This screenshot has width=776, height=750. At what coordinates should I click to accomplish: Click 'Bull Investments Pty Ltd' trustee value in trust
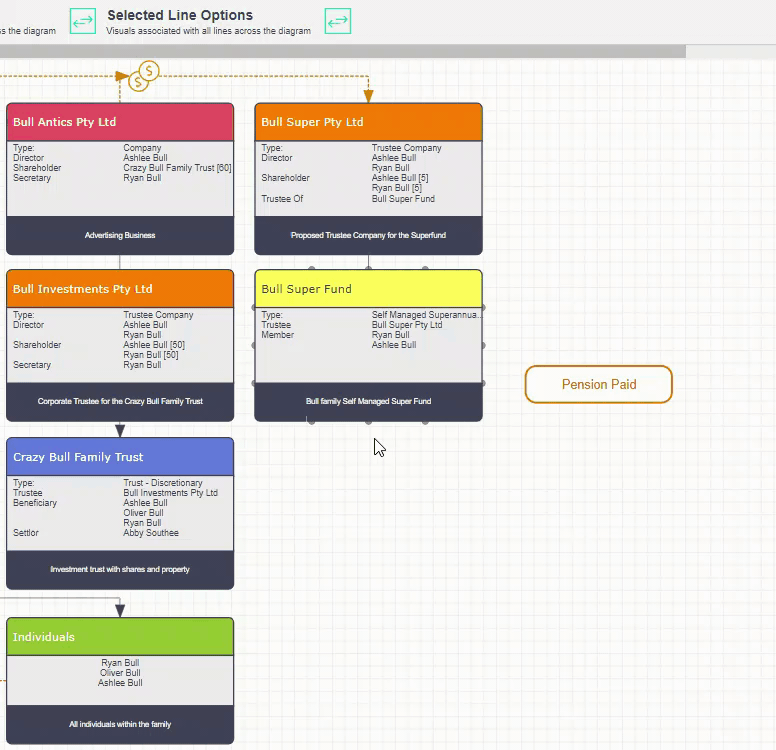point(170,493)
